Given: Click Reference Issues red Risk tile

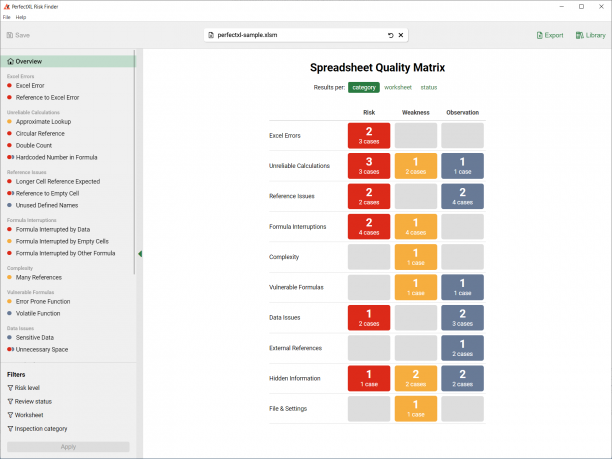Looking at the screenshot, I should coord(369,196).
